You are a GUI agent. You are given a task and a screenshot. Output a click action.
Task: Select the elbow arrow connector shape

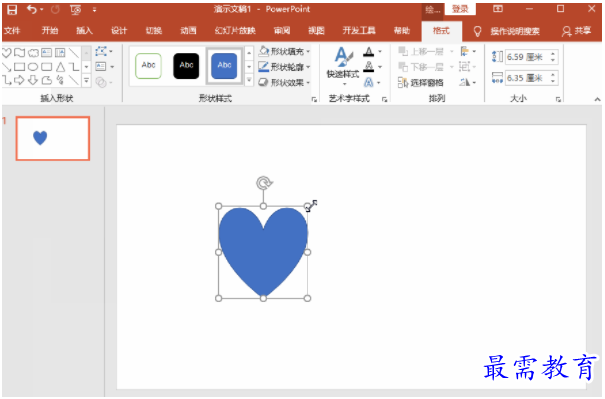[x=7, y=80]
